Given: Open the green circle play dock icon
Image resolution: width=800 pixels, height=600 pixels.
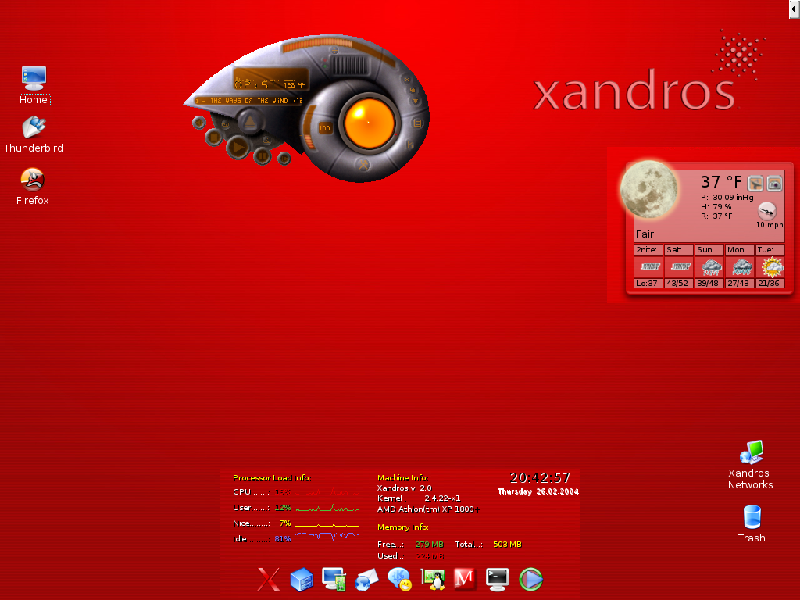Looking at the screenshot, I should click(531, 580).
